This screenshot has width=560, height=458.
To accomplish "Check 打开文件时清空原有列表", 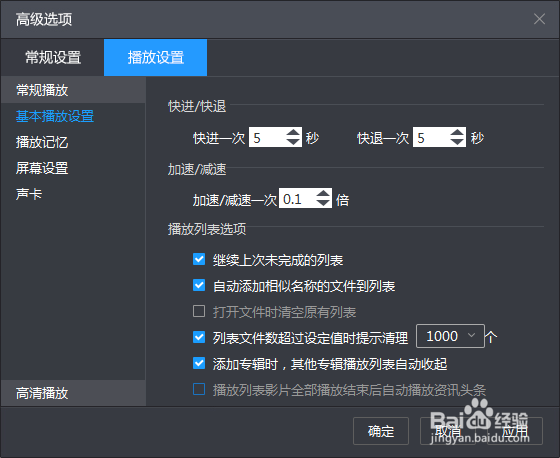I will tap(199, 311).
